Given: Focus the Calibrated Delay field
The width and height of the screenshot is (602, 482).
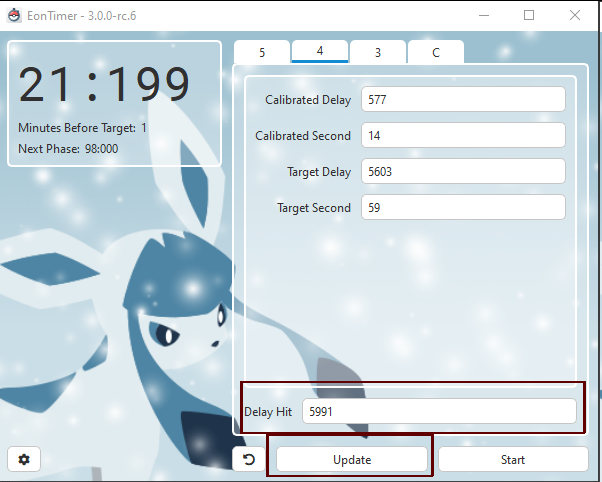Looking at the screenshot, I should tap(463, 99).
